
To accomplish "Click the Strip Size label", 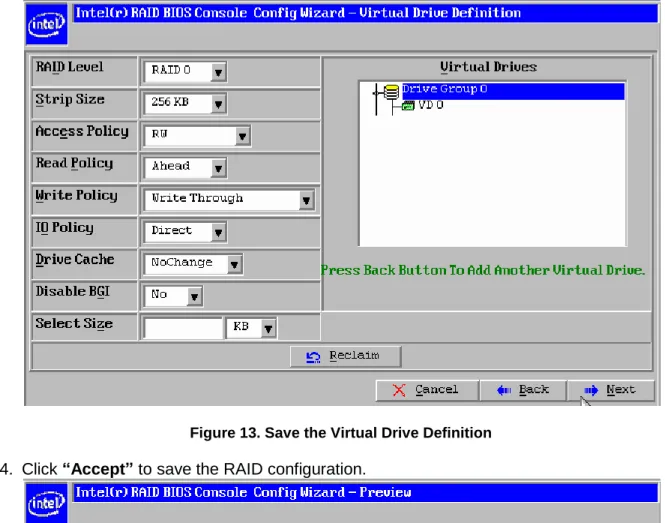I will 70,100.
